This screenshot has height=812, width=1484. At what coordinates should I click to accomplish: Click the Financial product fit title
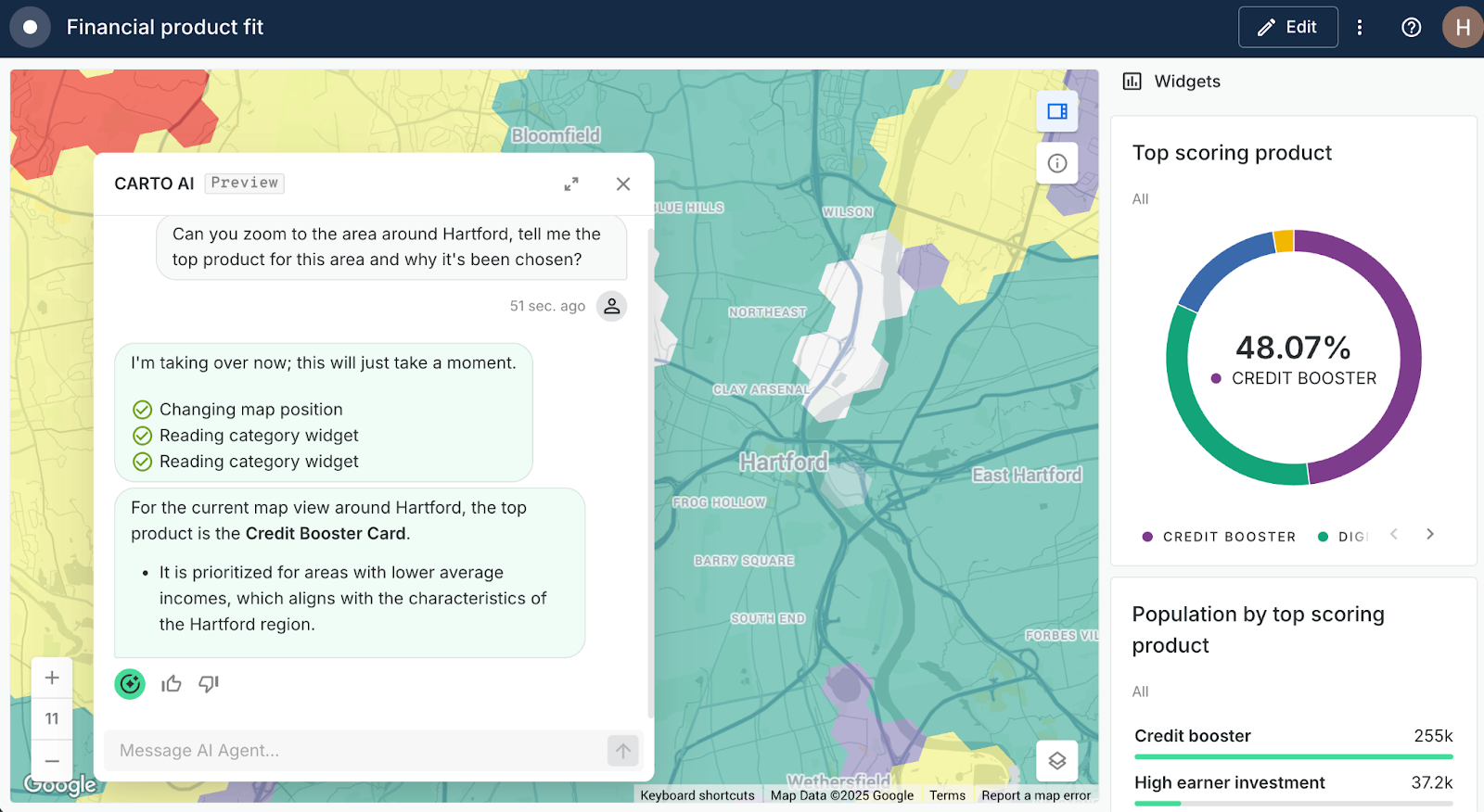[165, 27]
